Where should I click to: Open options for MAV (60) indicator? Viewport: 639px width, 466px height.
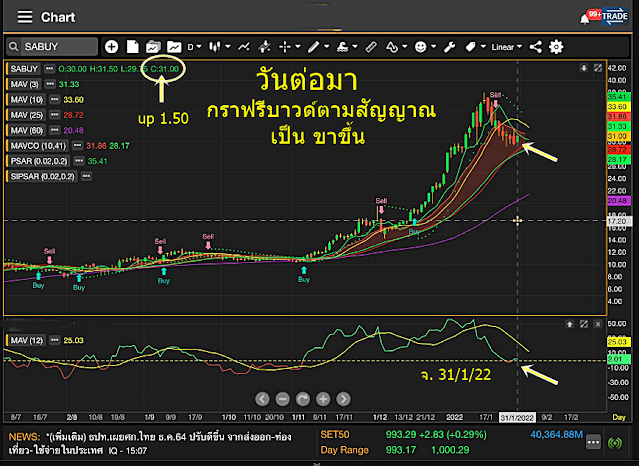coord(54,130)
